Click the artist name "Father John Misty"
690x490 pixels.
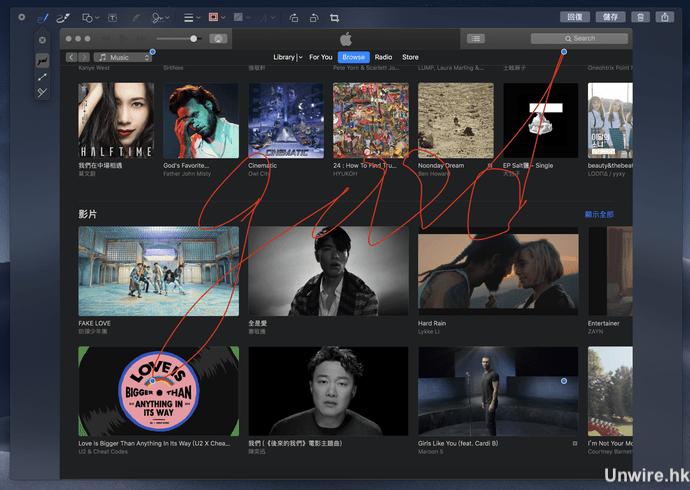click(187, 174)
